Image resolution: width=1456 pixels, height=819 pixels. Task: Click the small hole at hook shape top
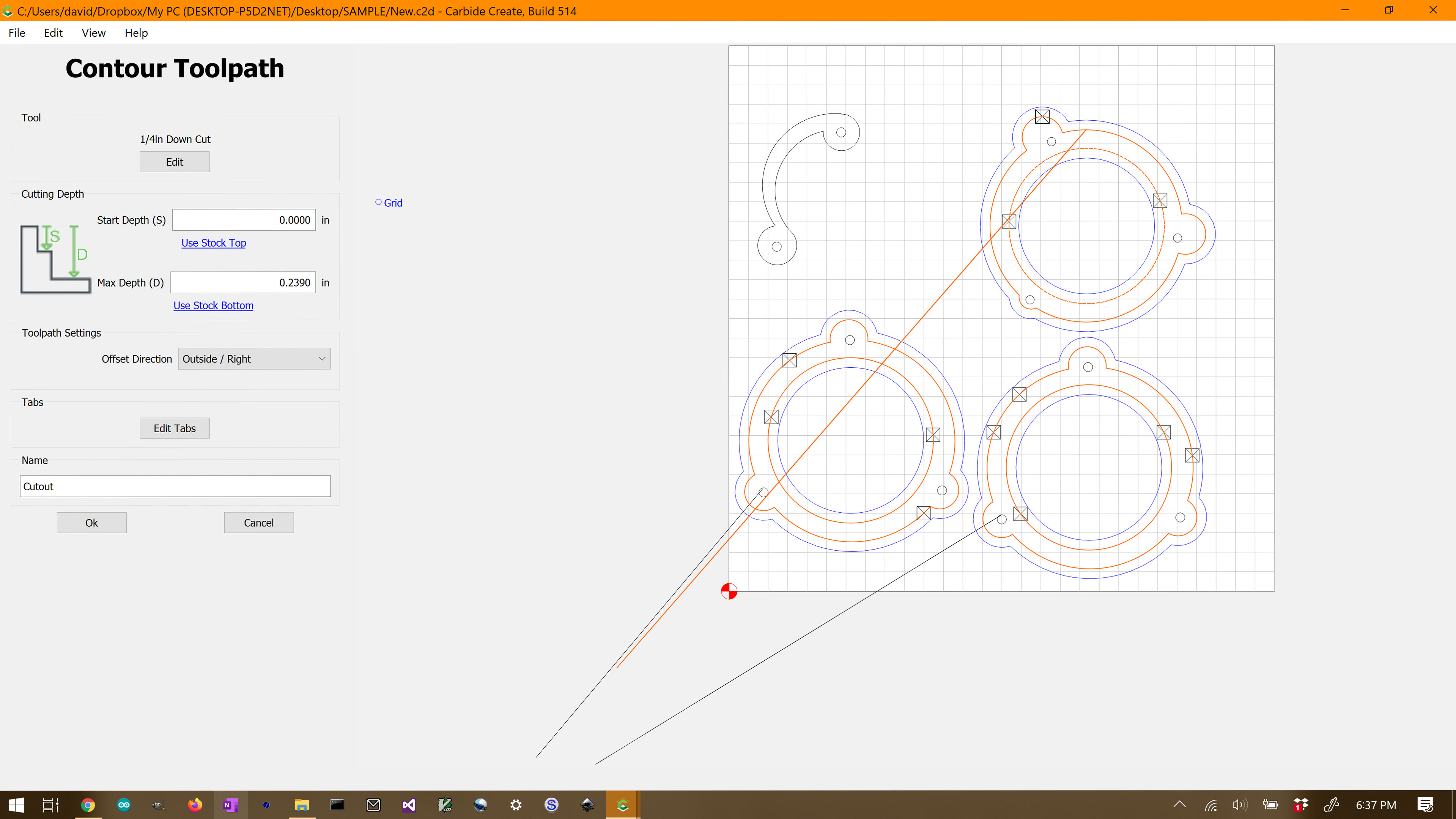point(841,132)
